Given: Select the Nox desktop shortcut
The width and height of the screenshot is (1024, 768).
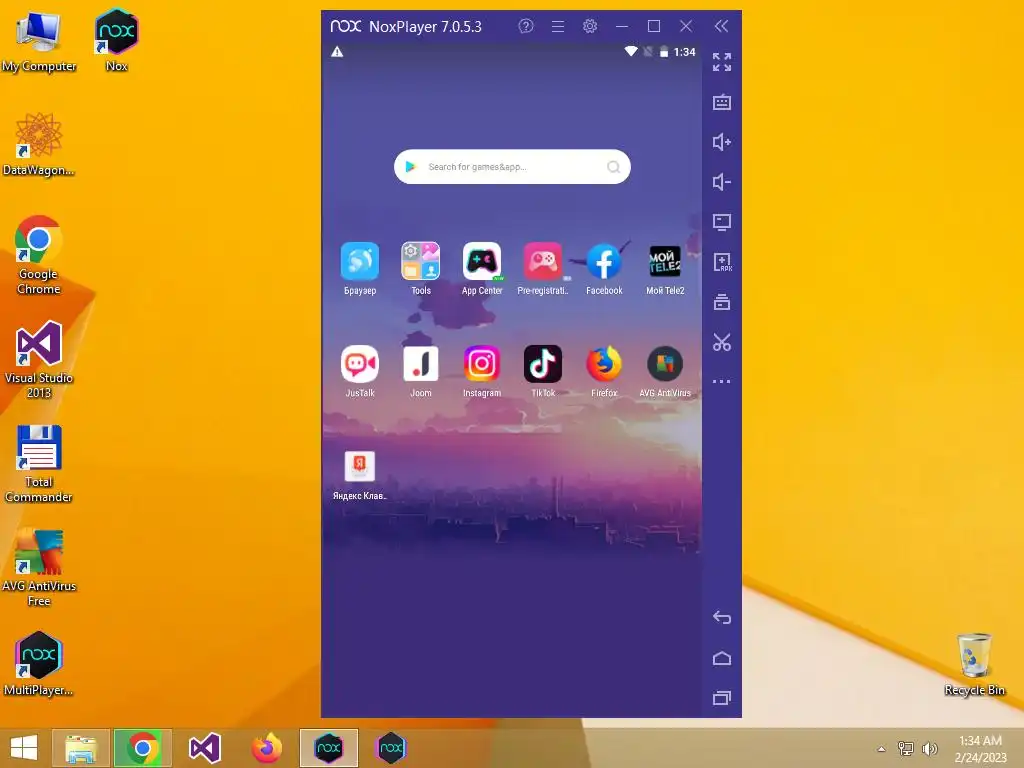Looking at the screenshot, I should (116, 40).
